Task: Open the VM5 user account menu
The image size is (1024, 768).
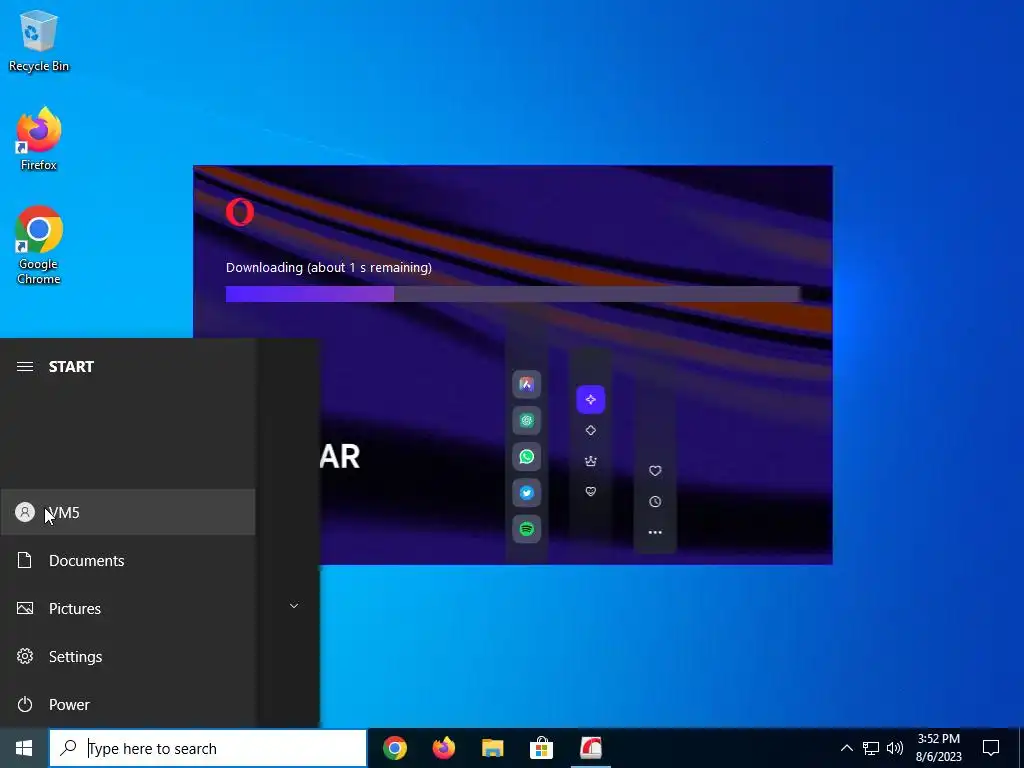Action: (x=127, y=513)
